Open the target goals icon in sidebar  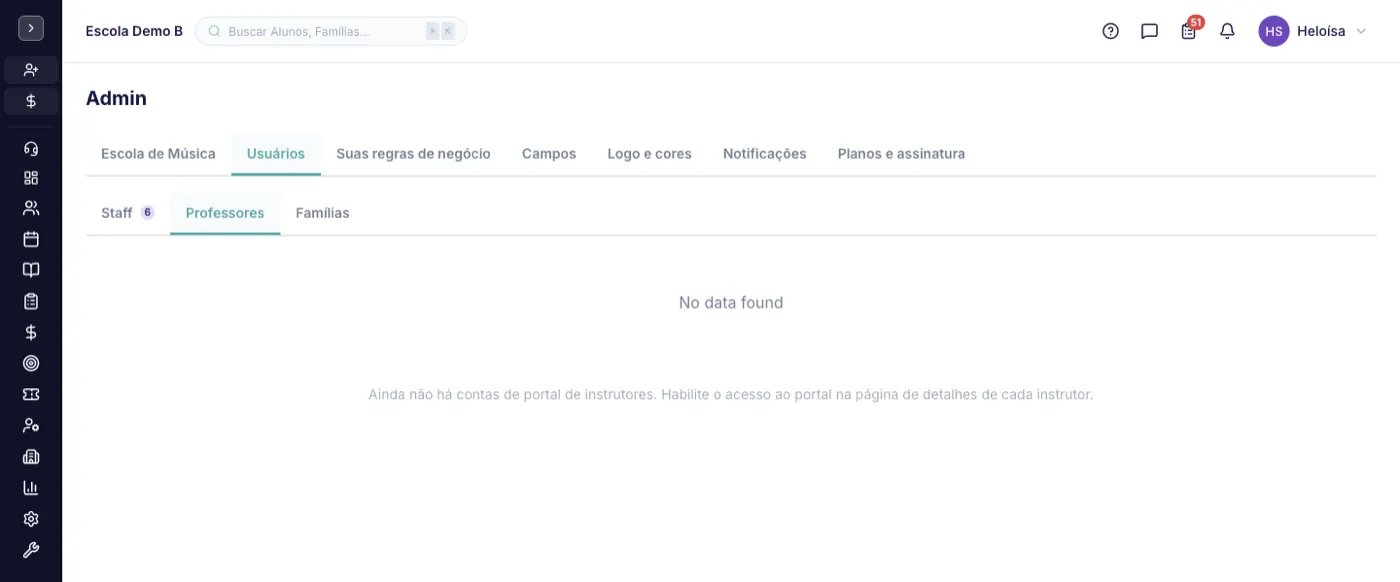click(31, 363)
